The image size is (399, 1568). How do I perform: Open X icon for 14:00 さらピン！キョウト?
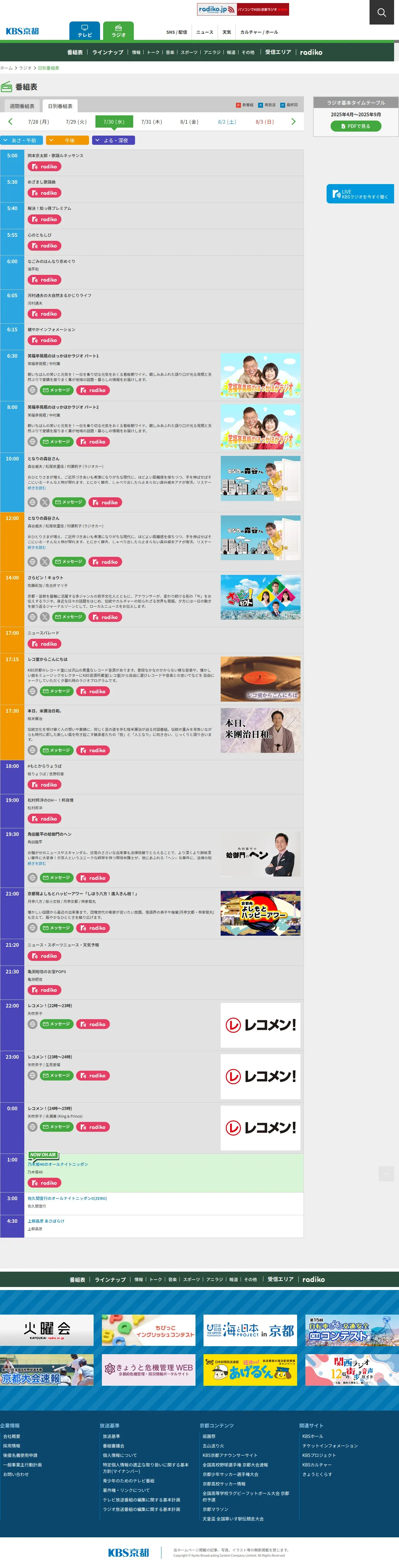click(45, 617)
